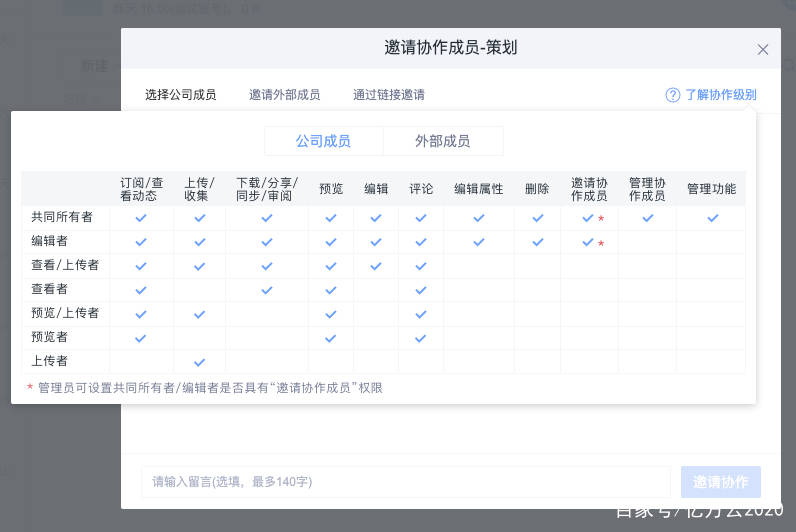Viewport: 796px width, 532px height.
Task: Open 选择公司成员 tab
Action: coord(180,95)
